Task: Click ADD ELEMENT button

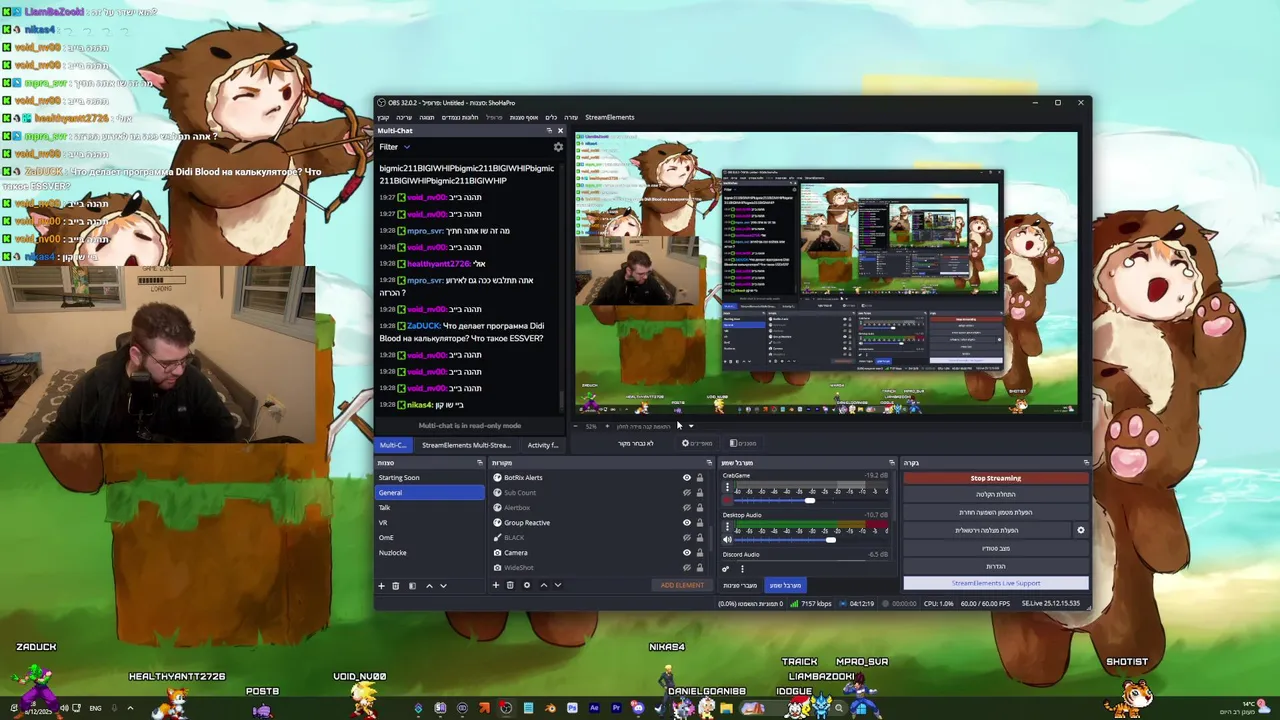Action: coord(682,585)
